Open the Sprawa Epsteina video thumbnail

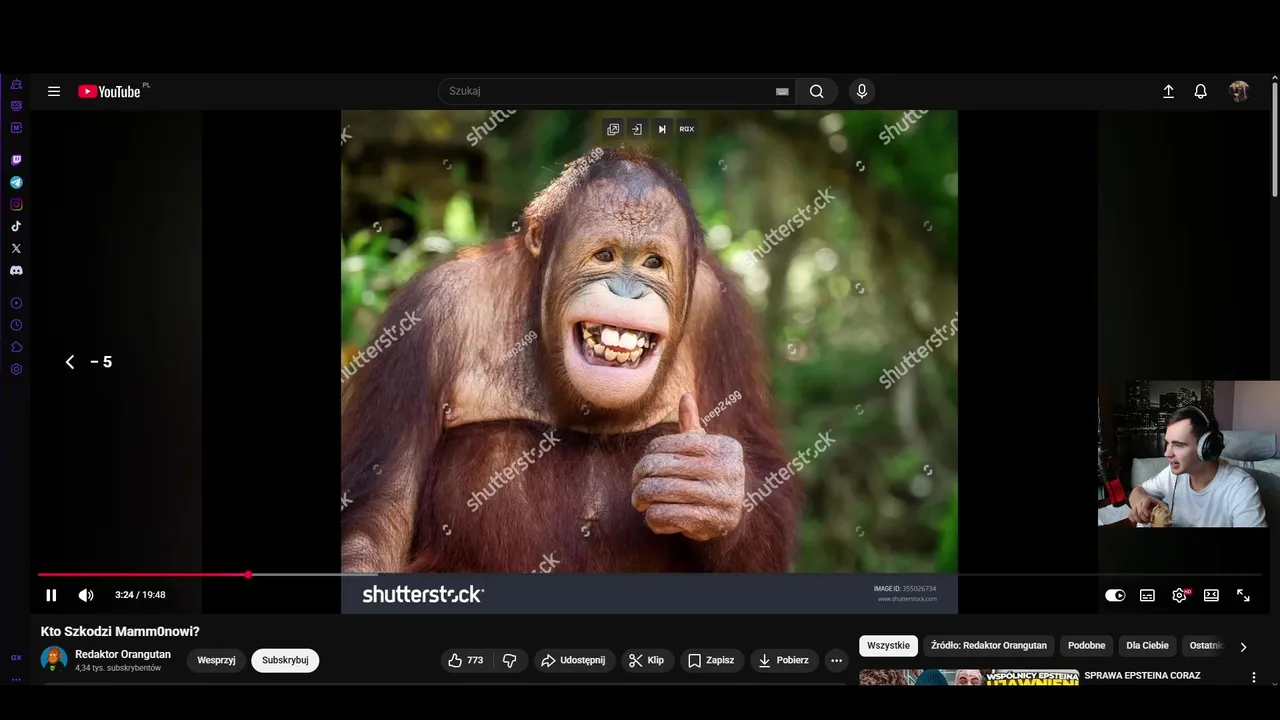tap(969, 677)
